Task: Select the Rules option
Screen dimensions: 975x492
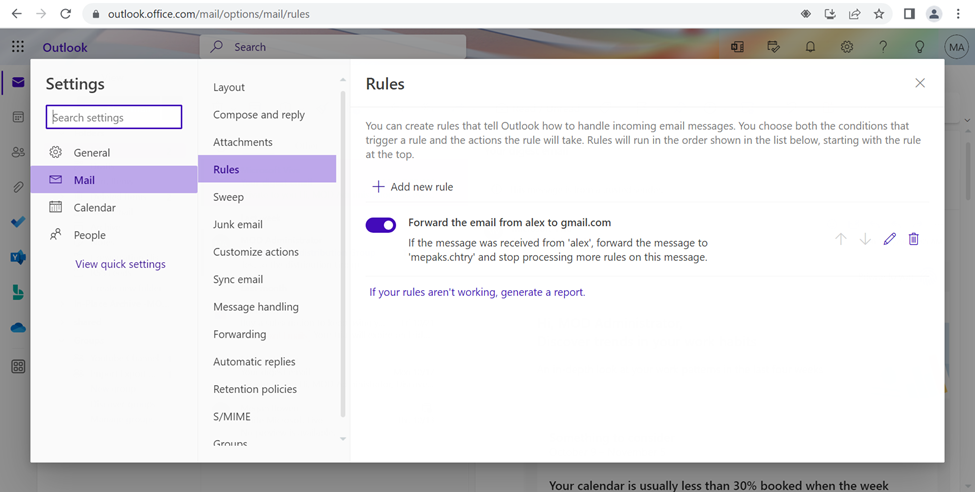Action: (x=267, y=169)
